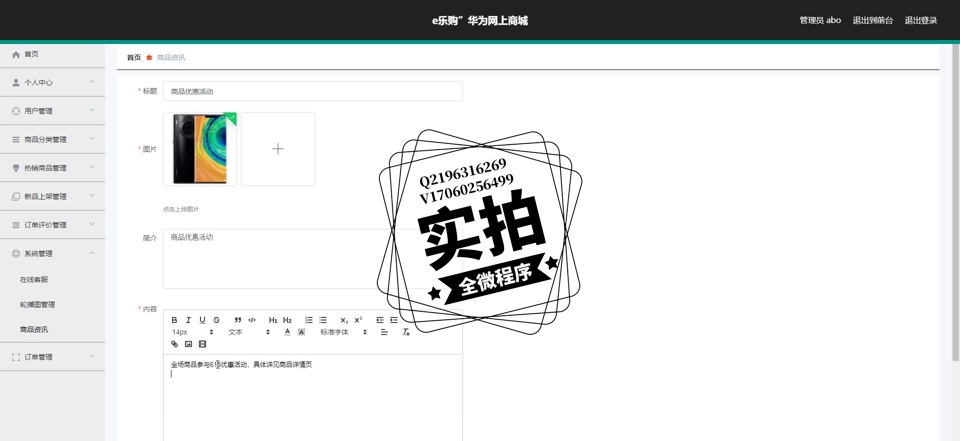Open the text background color picker
This screenshot has height=441, width=960.
point(301,332)
